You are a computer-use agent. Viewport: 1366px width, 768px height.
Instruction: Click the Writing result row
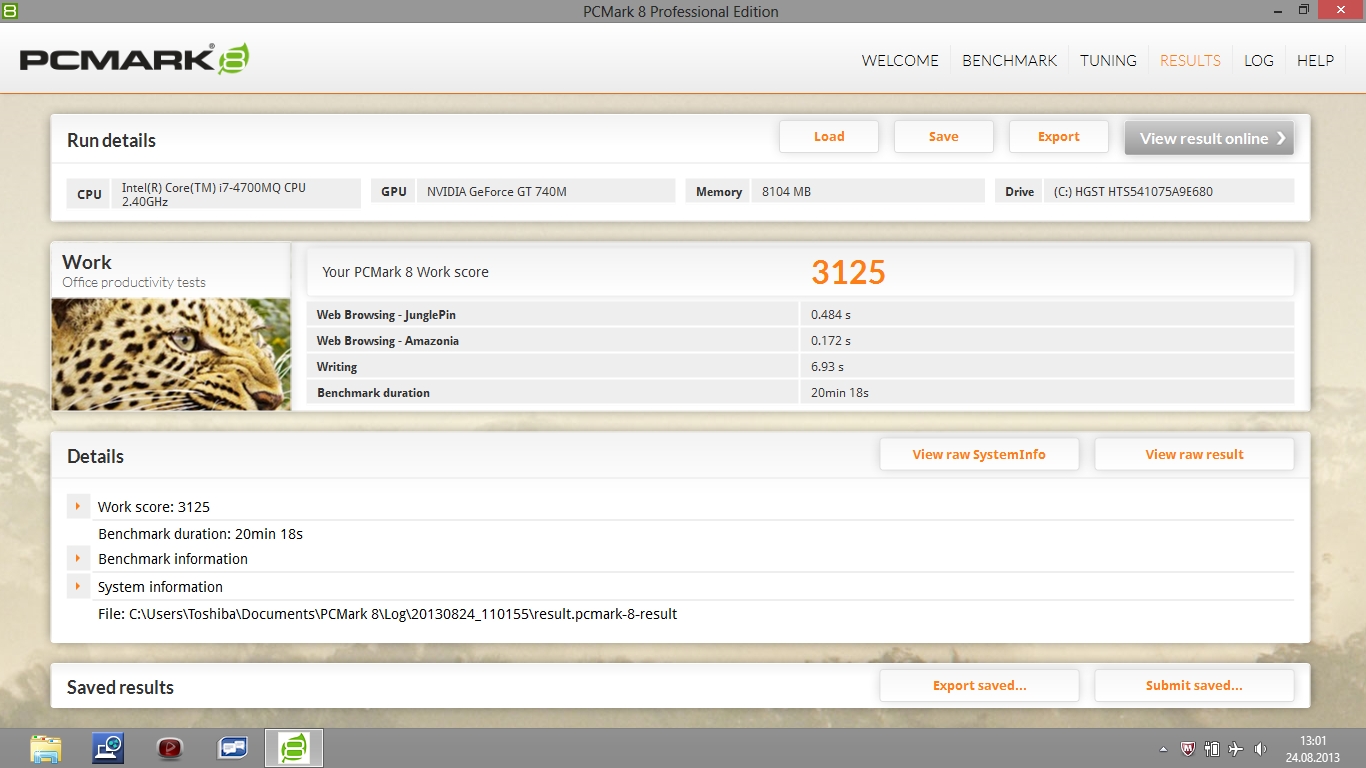pyautogui.click(x=800, y=366)
